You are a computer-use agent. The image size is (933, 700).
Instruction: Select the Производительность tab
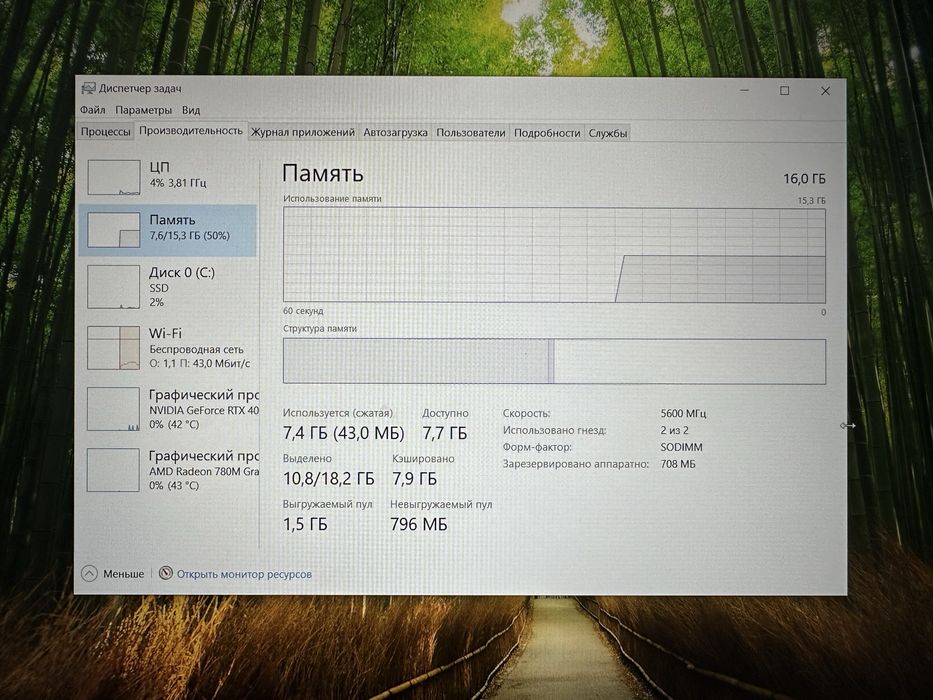pos(190,130)
